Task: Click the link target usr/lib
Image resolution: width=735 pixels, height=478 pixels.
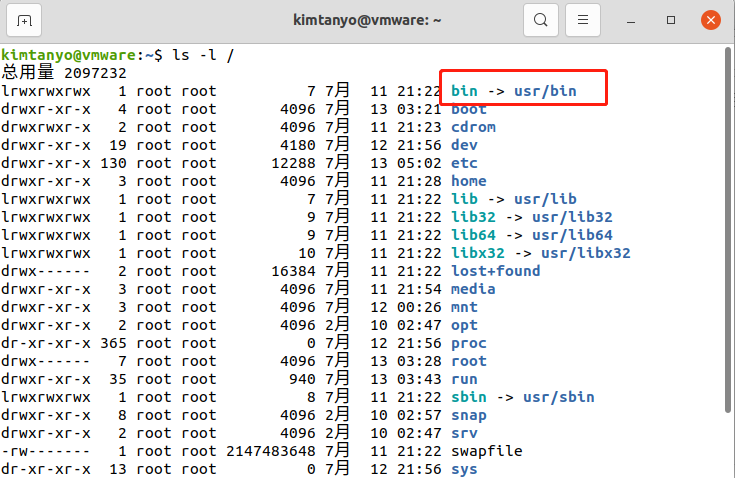Action: [545, 199]
